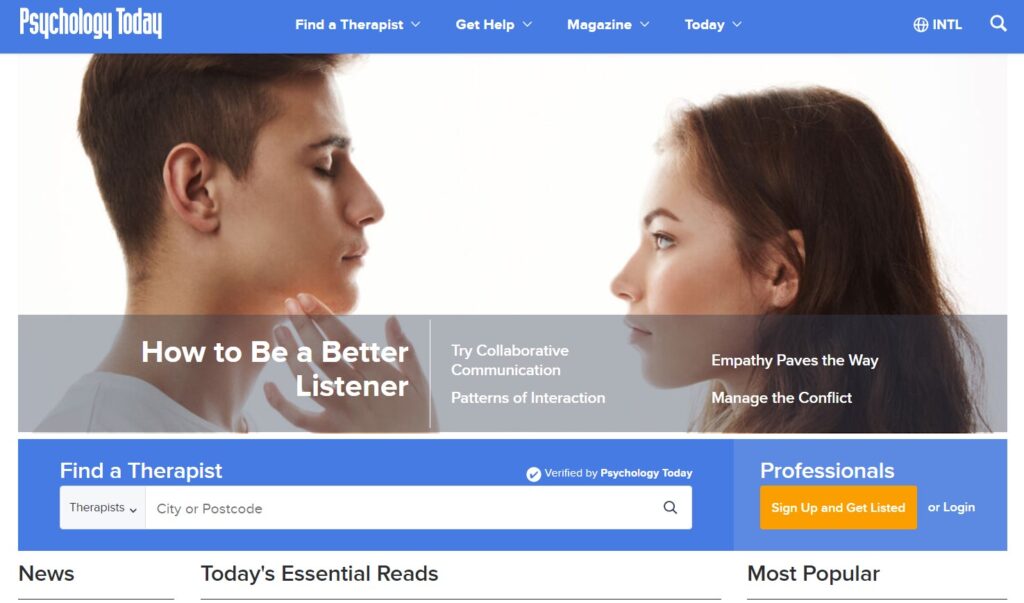The height and width of the screenshot is (603, 1024).
Task: Open the Psychology Today logo homepage
Action: coord(91,24)
